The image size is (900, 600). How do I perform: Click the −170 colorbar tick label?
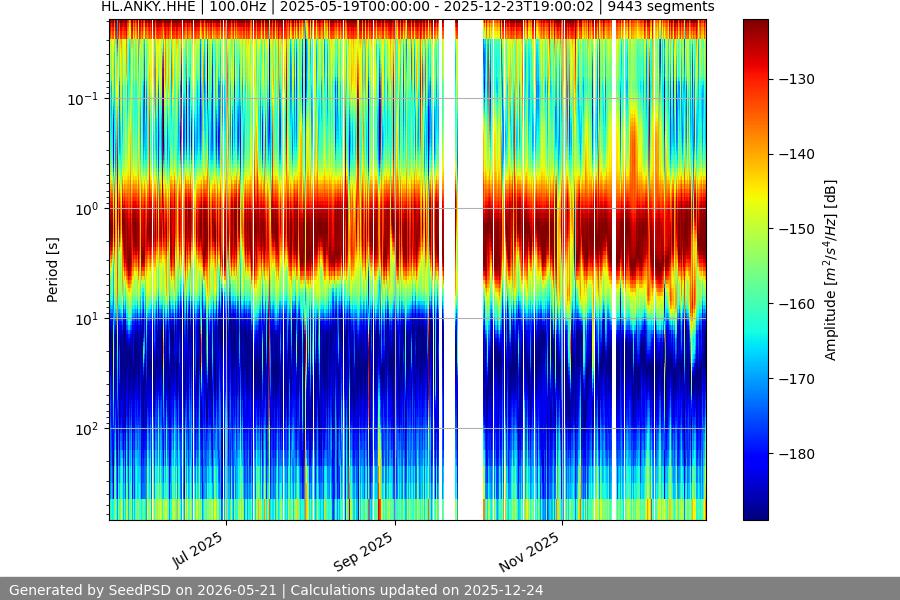[x=797, y=379]
